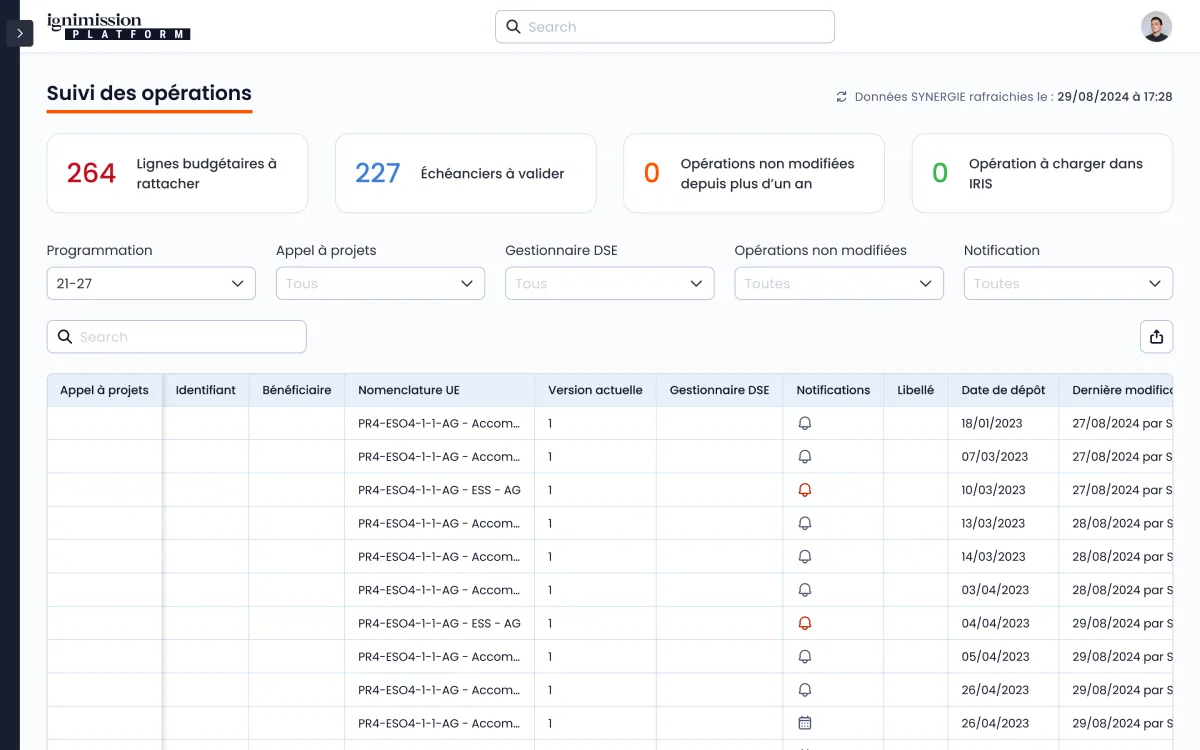The width and height of the screenshot is (1200, 750).
Task: Open the user profile avatar
Action: point(1156,27)
